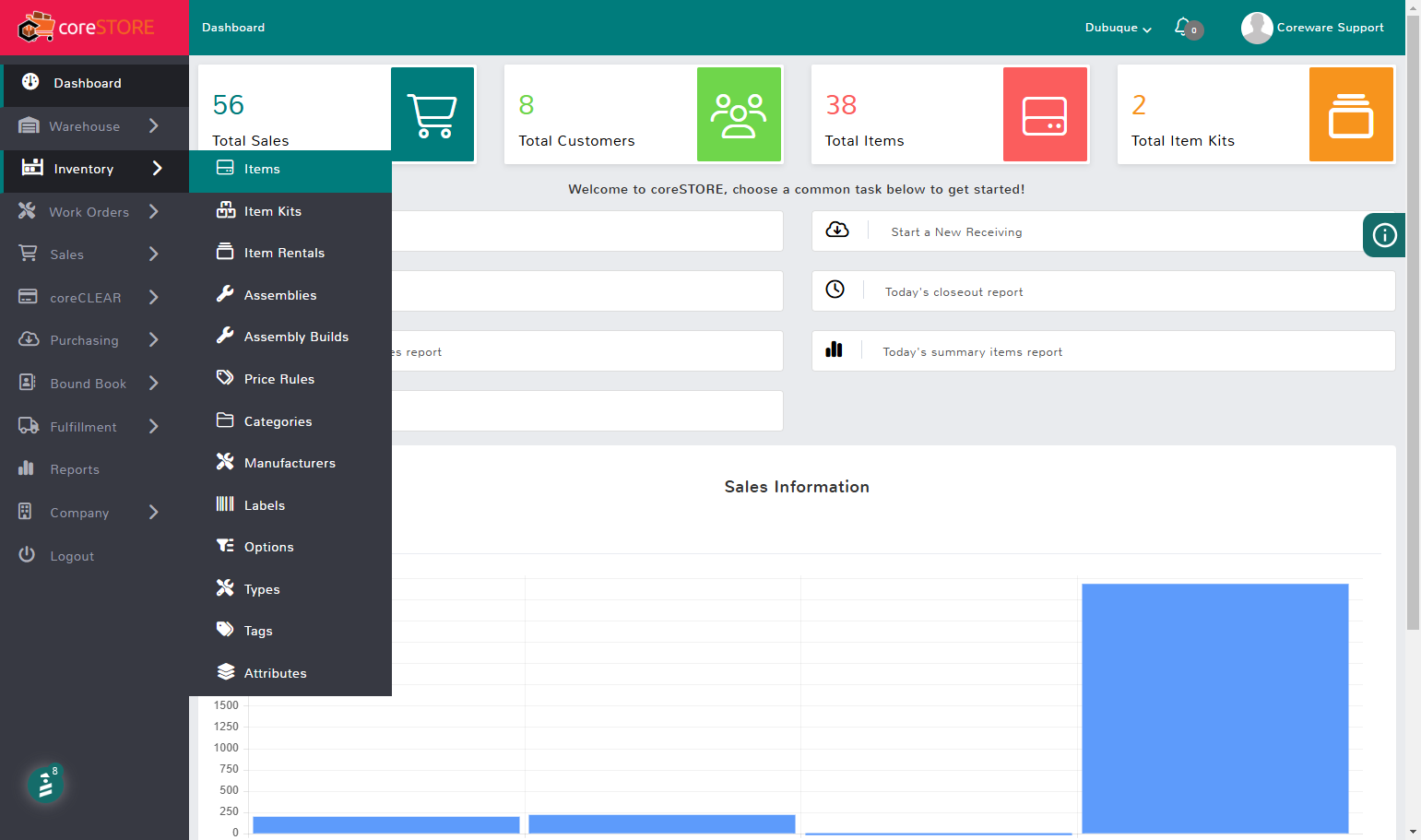Click the Total Sales shopping cart icon
The width and height of the screenshot is (1421, 840).
(432, 114)
